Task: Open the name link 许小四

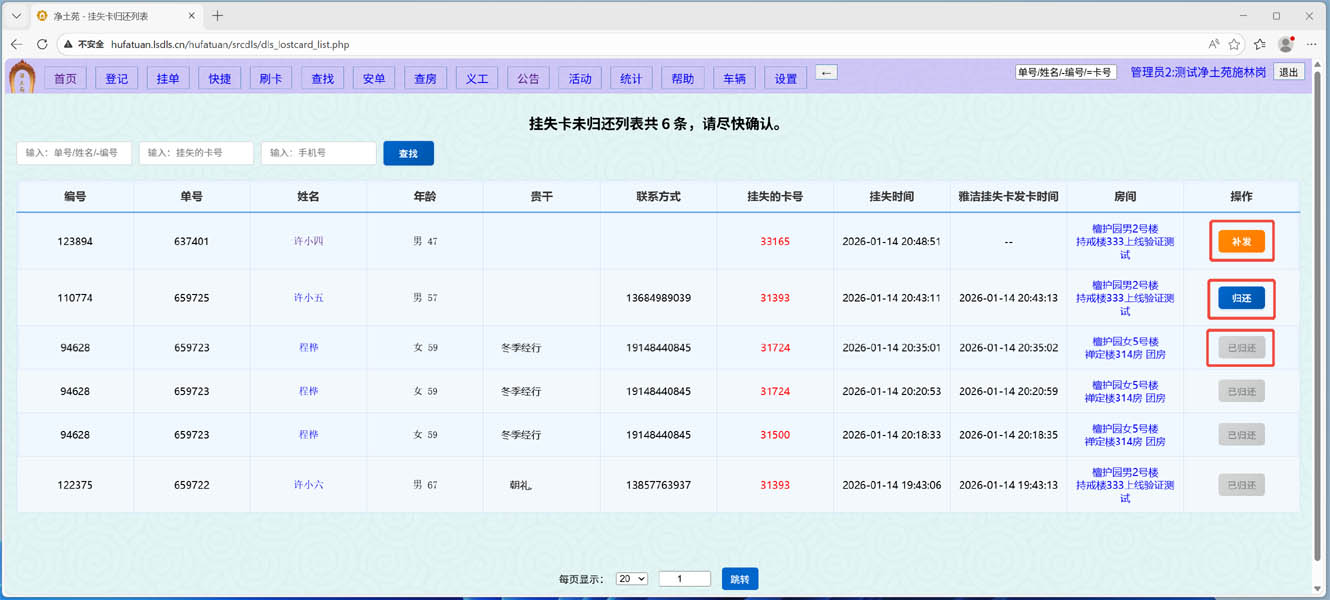Action: (x=308, y=241)
